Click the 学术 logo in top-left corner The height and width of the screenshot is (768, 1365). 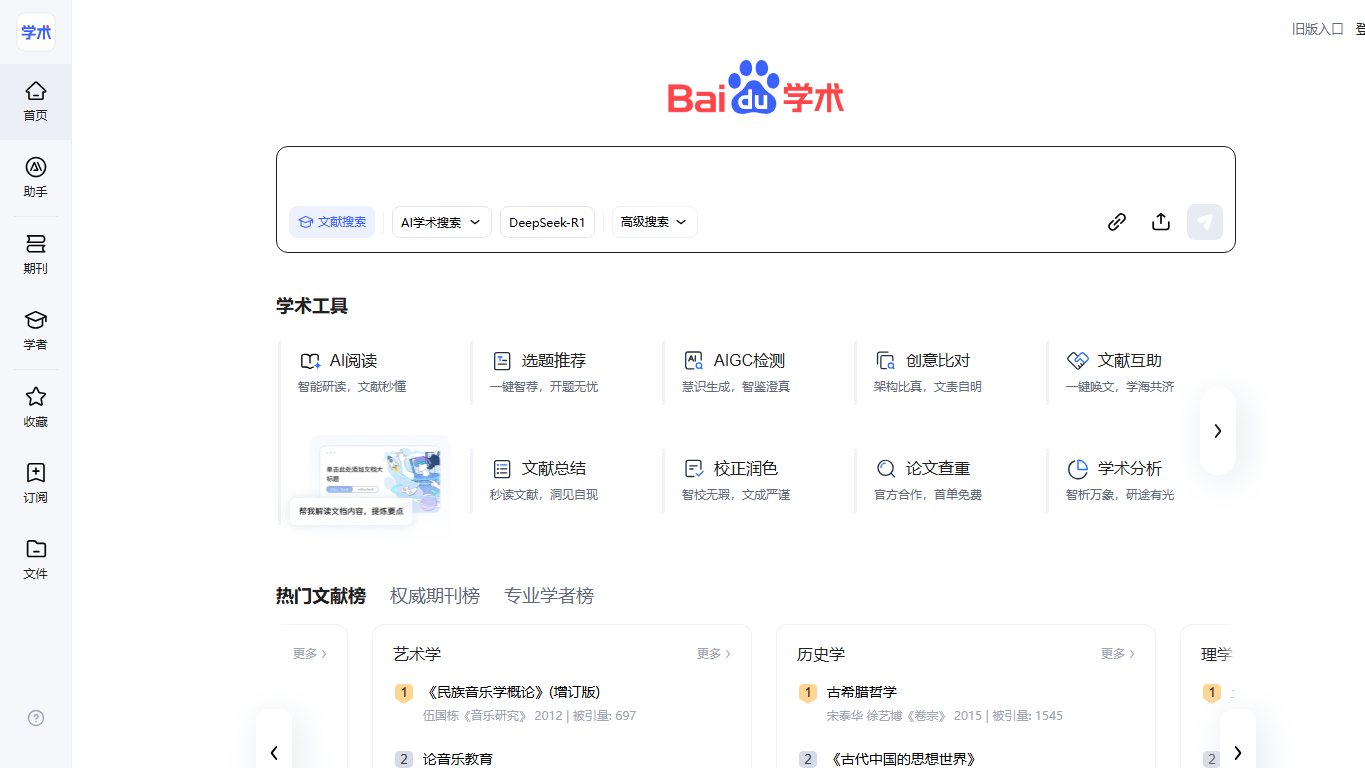point(36,32)
